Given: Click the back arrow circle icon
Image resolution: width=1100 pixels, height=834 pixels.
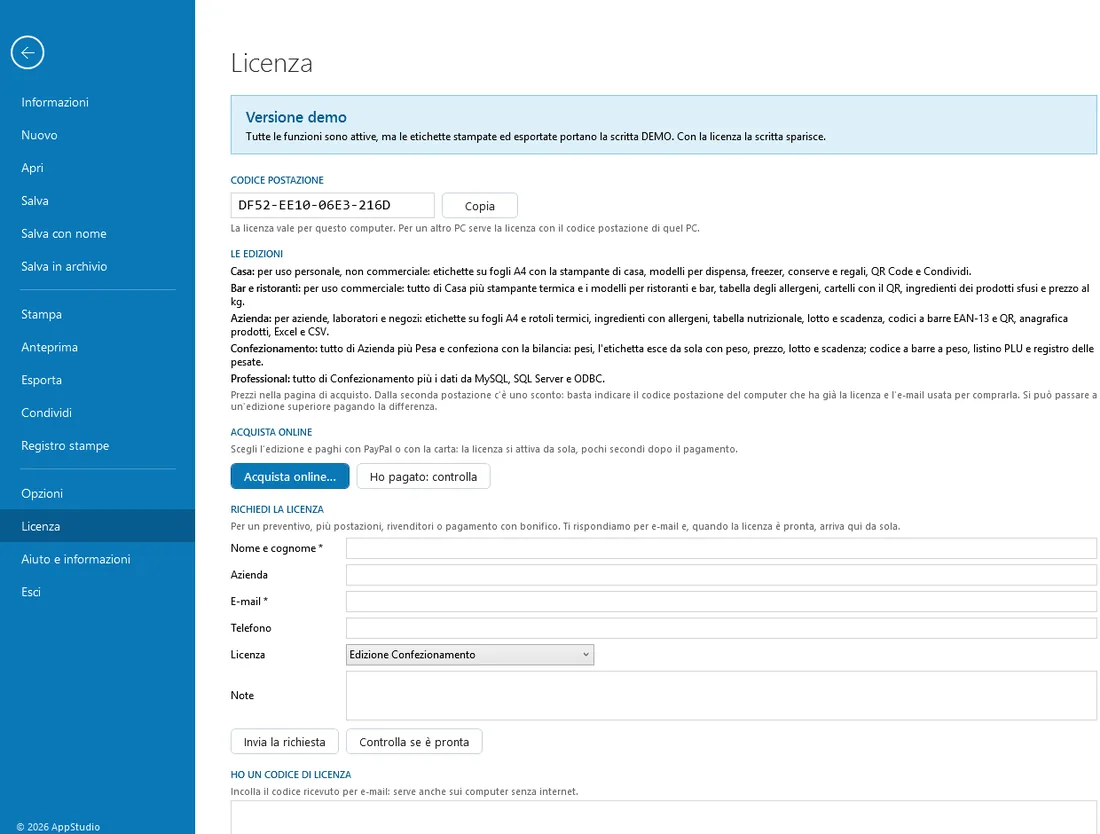Looking at the screenshot, I should (x=27, y=53).
